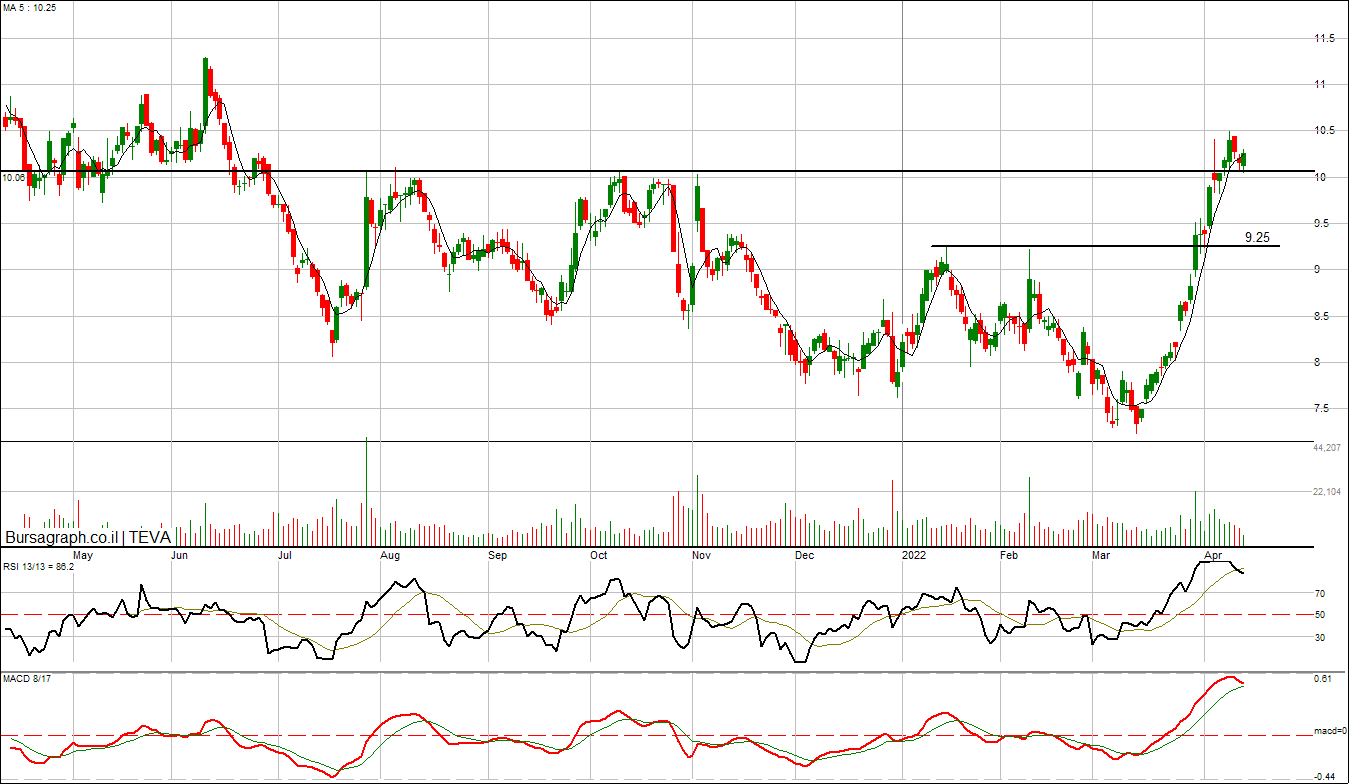Select the Oct date axis label

[x=599, y=554]
